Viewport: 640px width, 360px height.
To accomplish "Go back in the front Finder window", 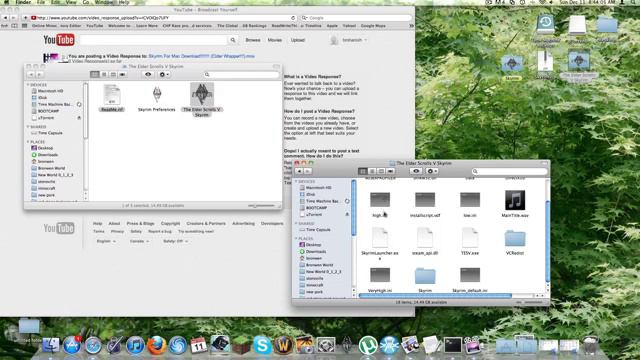I will tap(299, 171).
